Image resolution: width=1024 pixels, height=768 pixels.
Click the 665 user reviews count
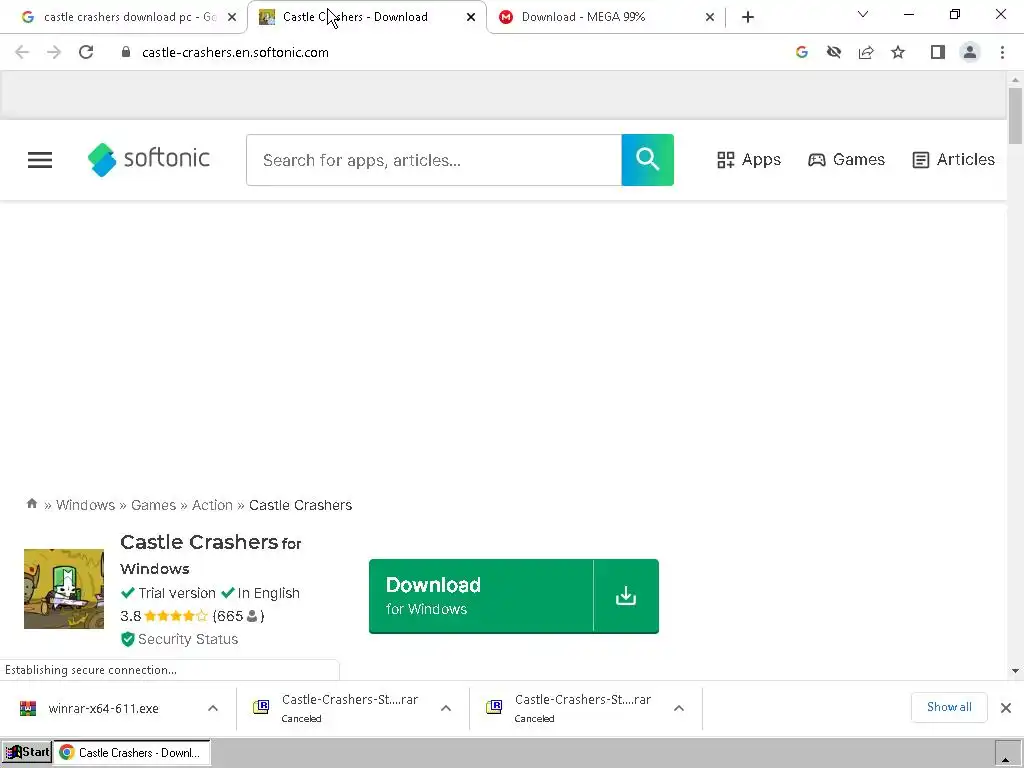[238, 616]
